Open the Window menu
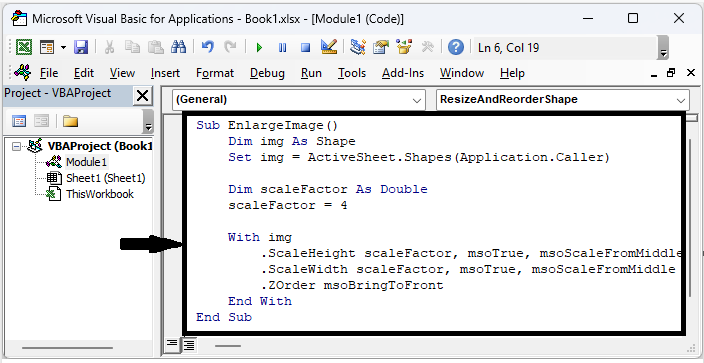 tap(462, 73)
